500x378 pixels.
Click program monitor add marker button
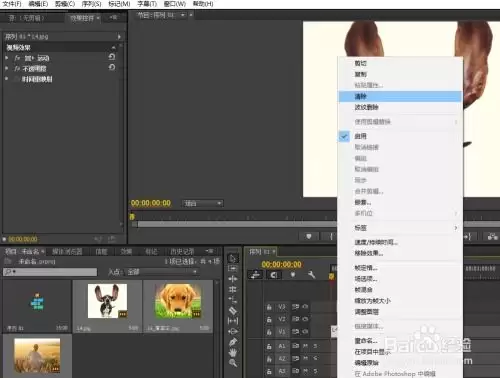[x=309, y=236]
